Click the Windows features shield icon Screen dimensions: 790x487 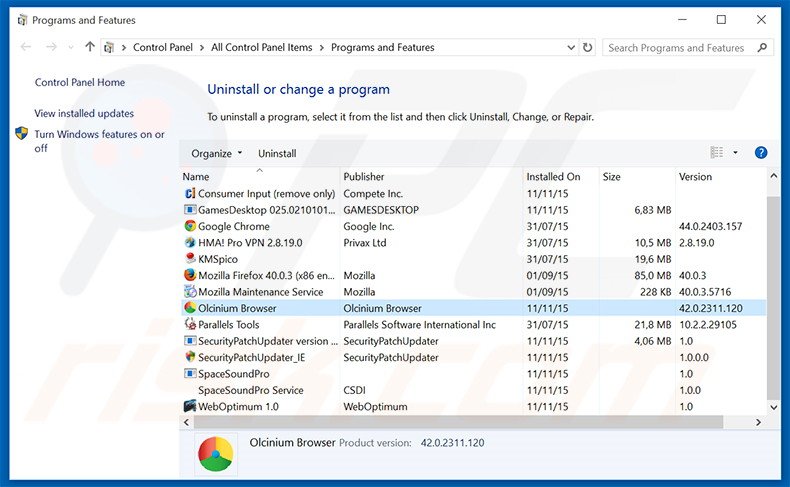tap(21, 133)
